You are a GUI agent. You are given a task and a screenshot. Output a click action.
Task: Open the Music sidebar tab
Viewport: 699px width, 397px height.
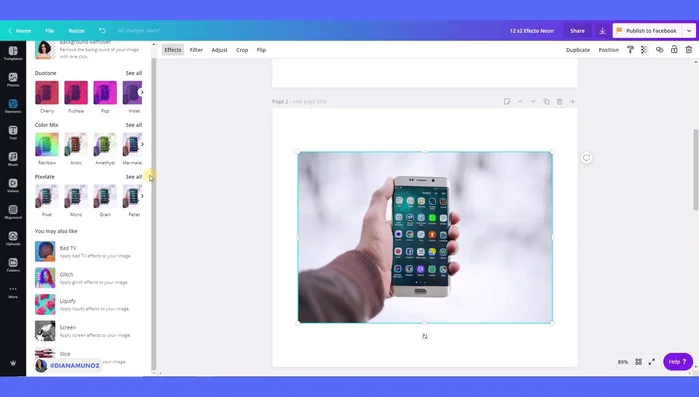pos(13,159)
